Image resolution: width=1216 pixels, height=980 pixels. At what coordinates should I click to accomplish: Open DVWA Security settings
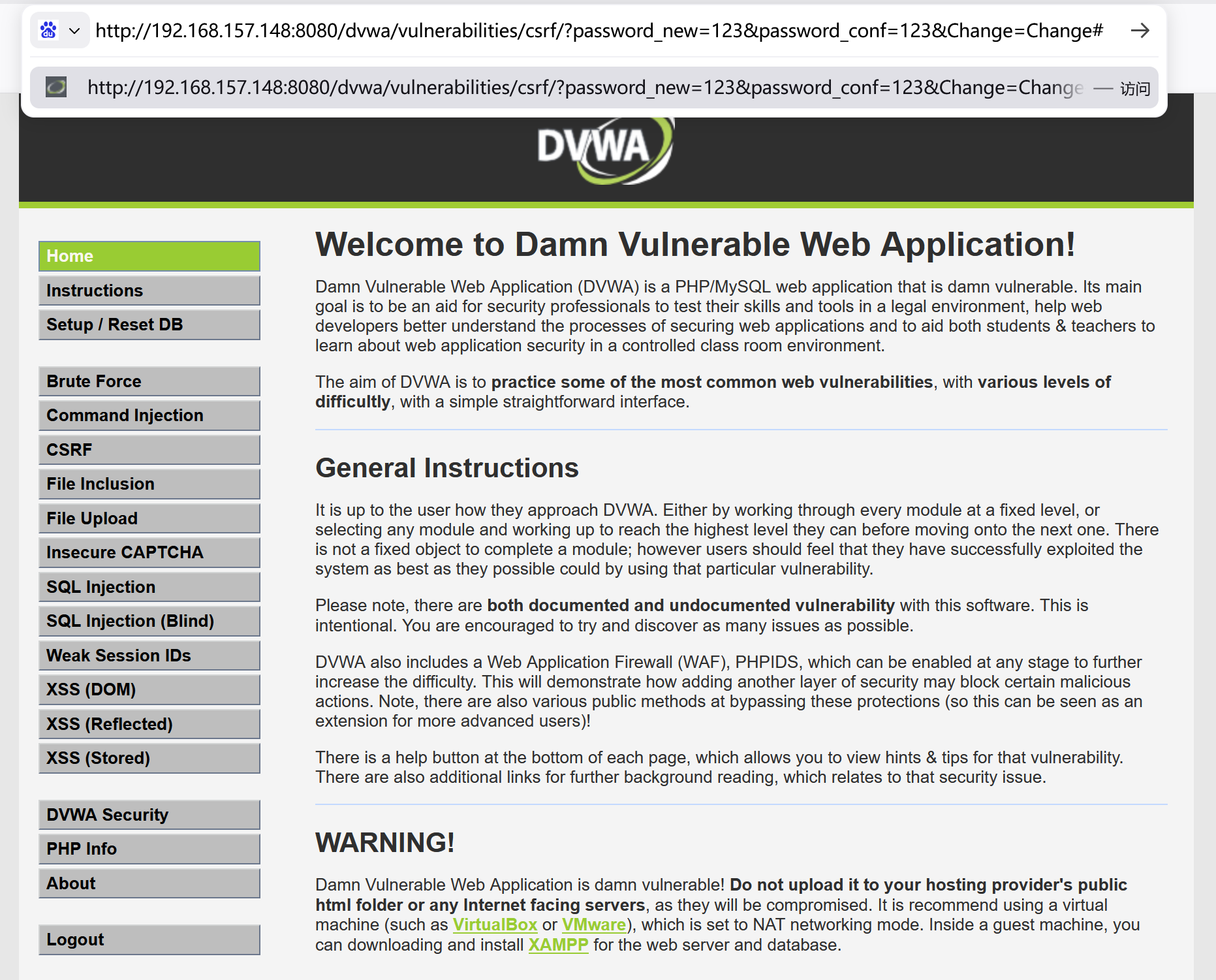click(149, 815)
